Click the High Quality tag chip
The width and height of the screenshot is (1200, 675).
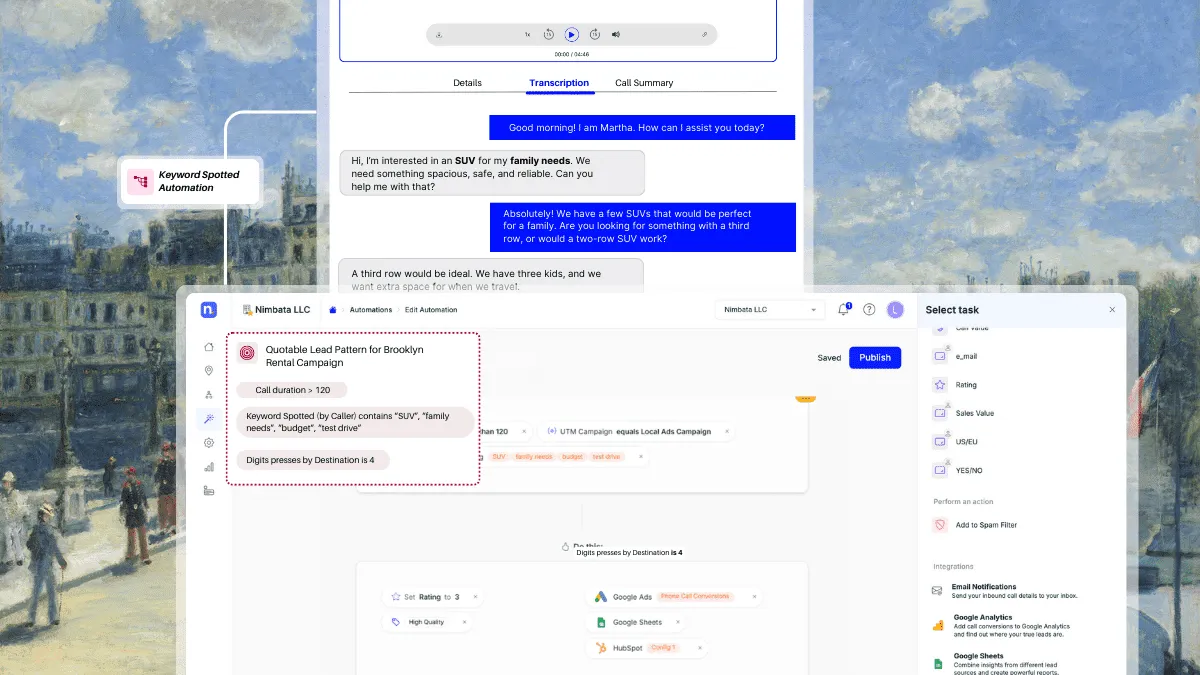coord(428,622)
